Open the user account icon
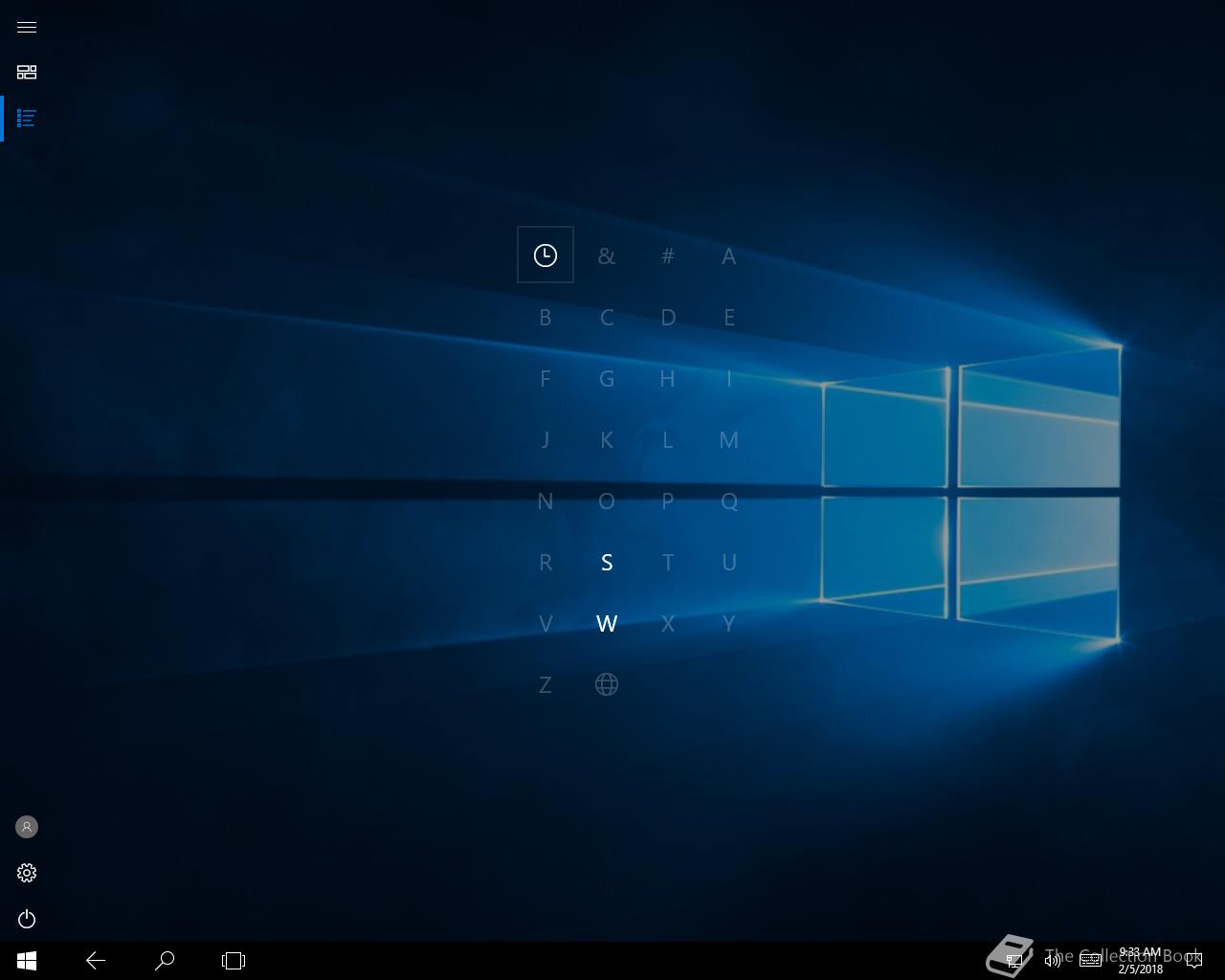The width and height of the screenshot is (1225, 980). point(27,827)
